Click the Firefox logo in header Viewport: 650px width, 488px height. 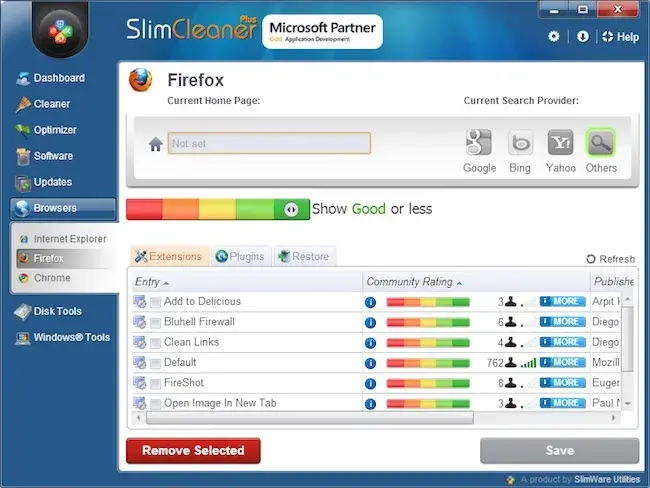141,80
